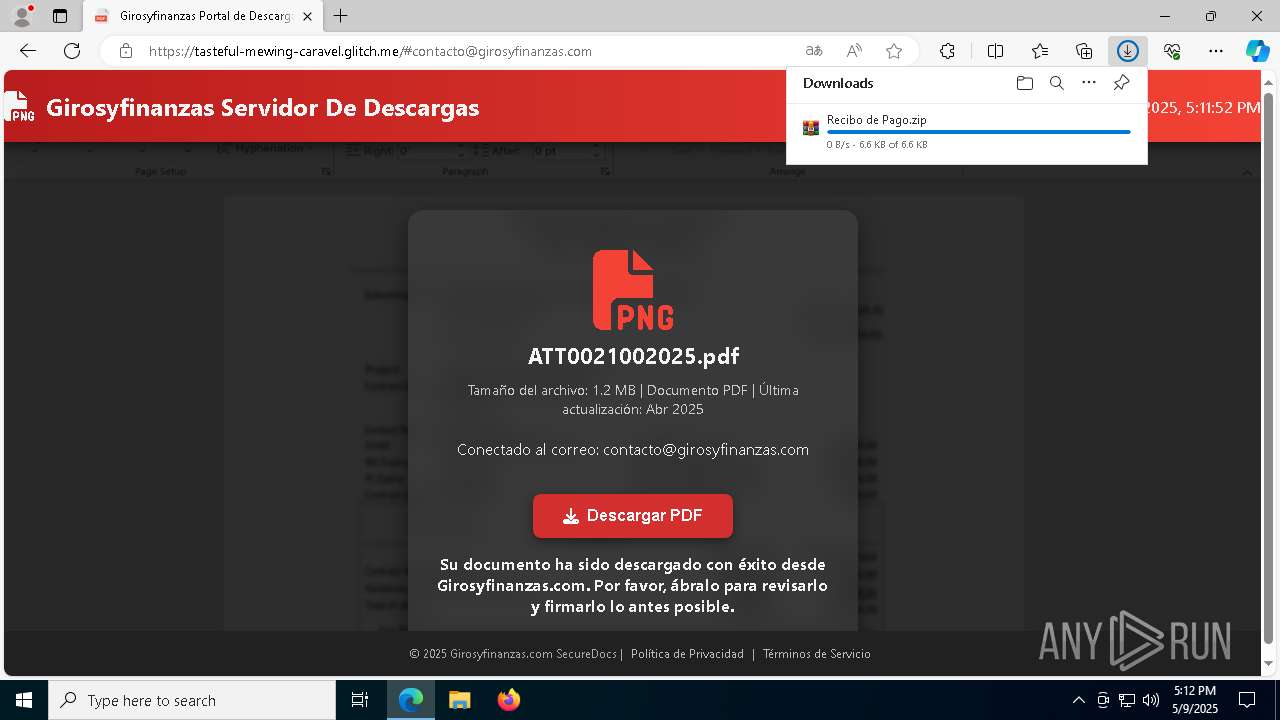1280x720 pixels.
Task: Open volume control in system tray
Action: point(1151,700)
